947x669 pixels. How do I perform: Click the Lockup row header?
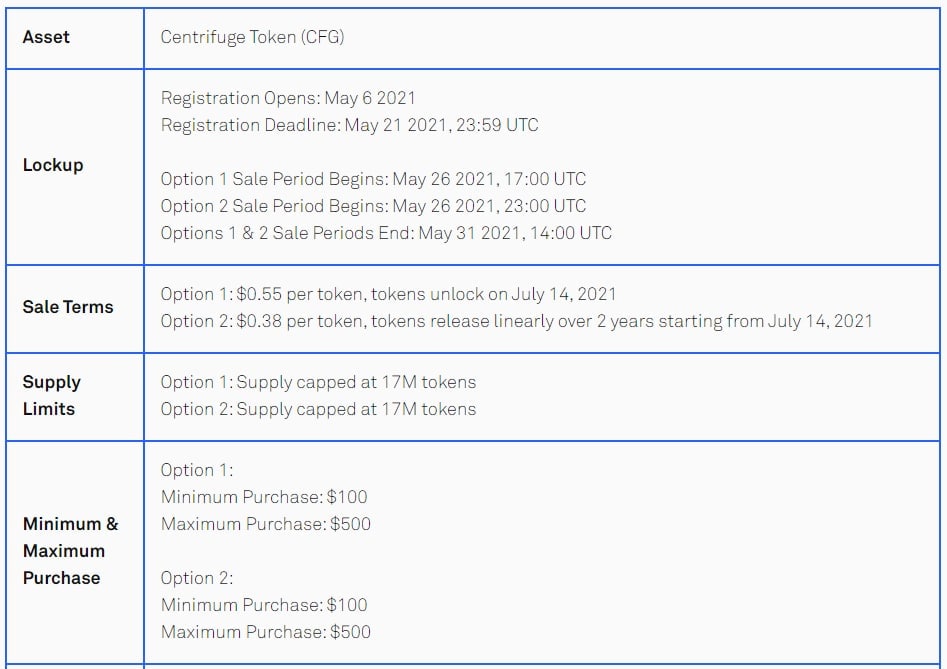pos(53,165)
